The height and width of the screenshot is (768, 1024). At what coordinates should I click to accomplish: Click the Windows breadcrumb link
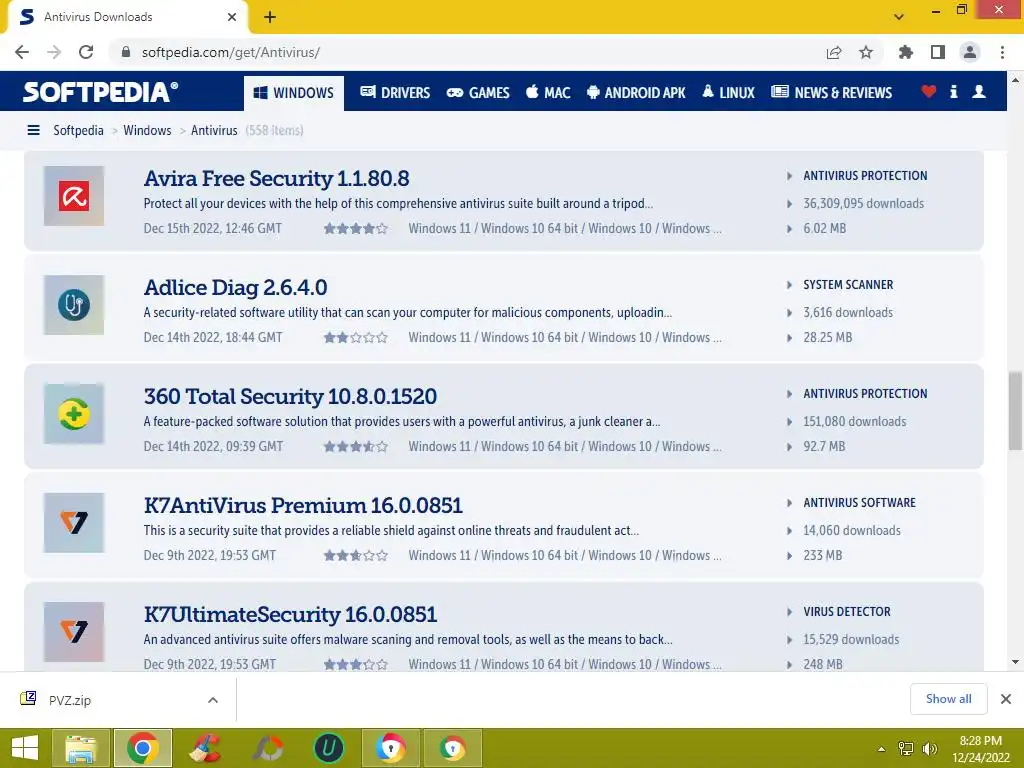click(147, 130)
